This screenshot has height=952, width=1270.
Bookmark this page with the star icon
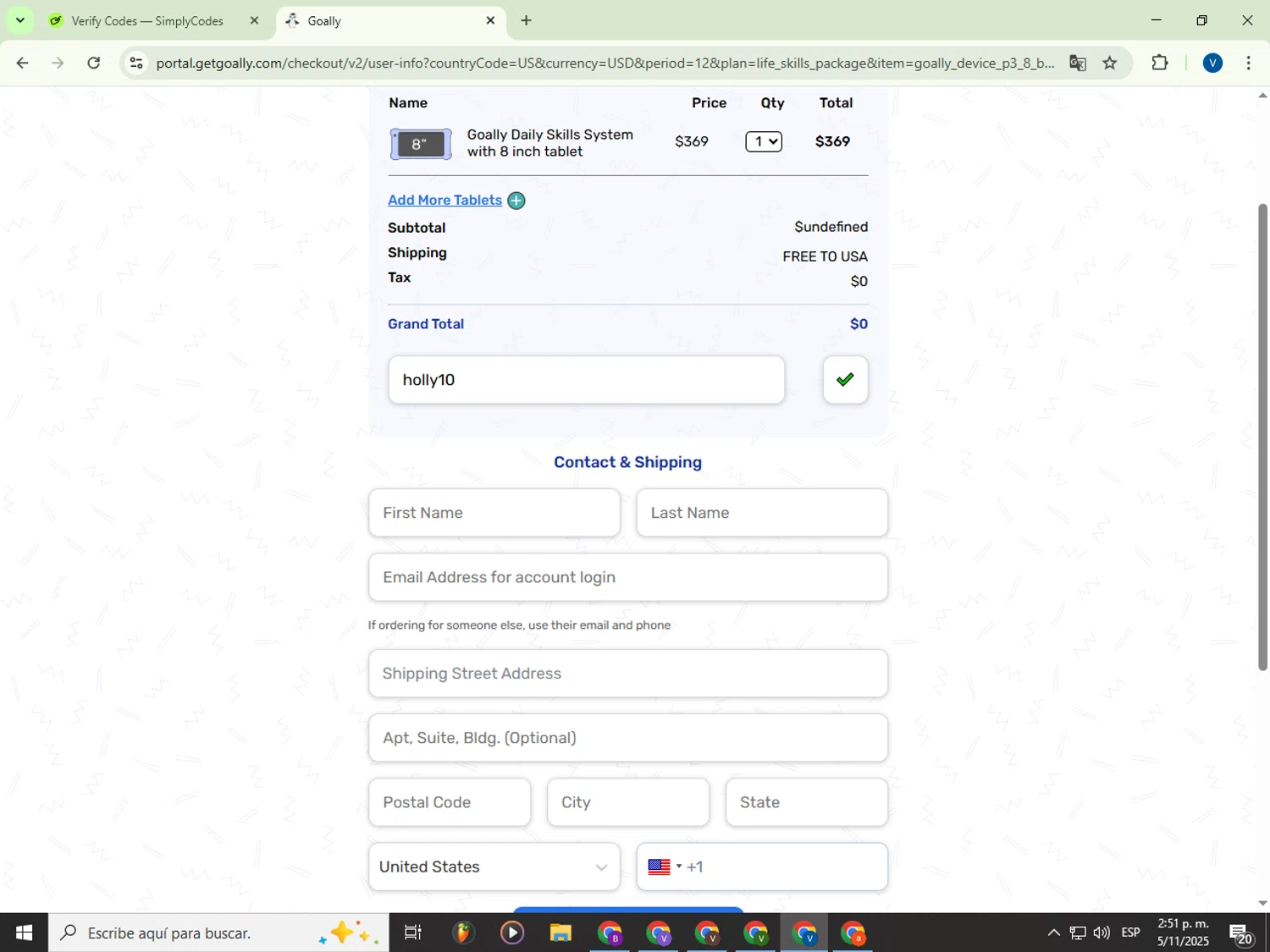[1110, 63]
